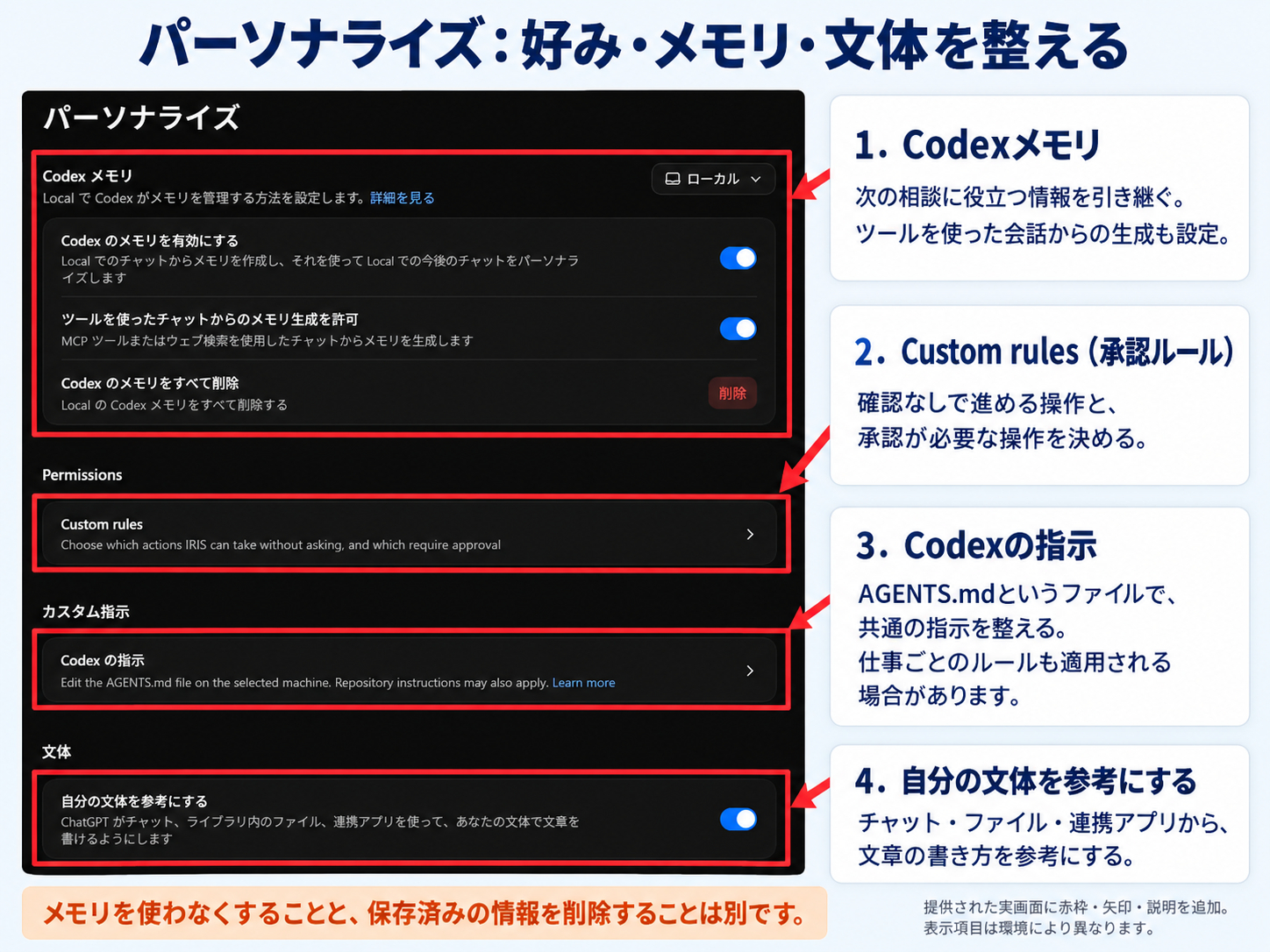Open the ローカル machine dropdown
Viewport: 1270px width, 952px height.
[713, 179]
